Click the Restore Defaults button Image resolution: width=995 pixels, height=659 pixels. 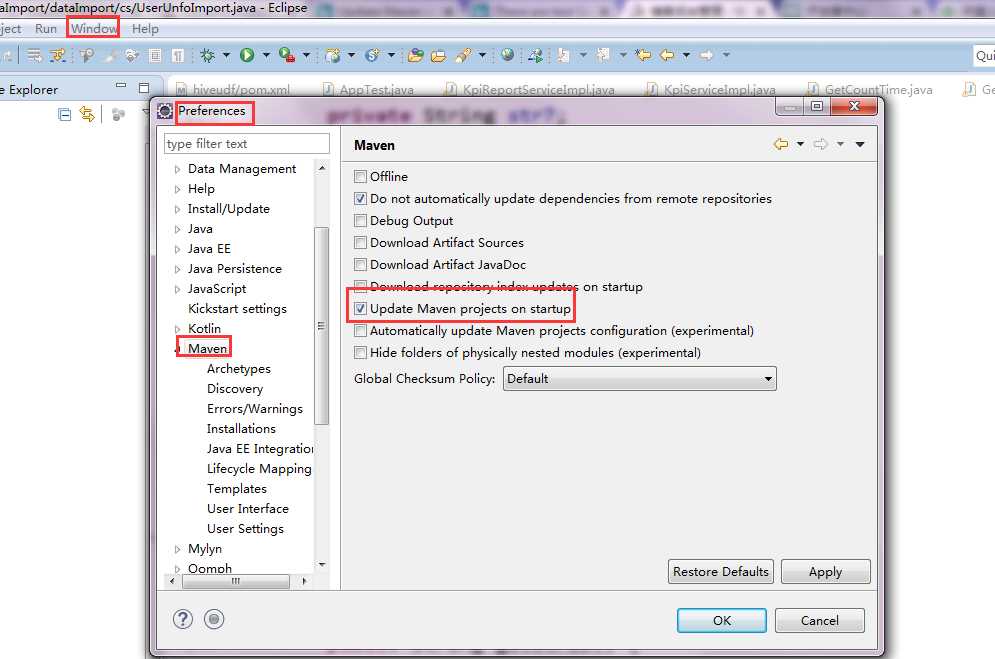pos(720,571)
